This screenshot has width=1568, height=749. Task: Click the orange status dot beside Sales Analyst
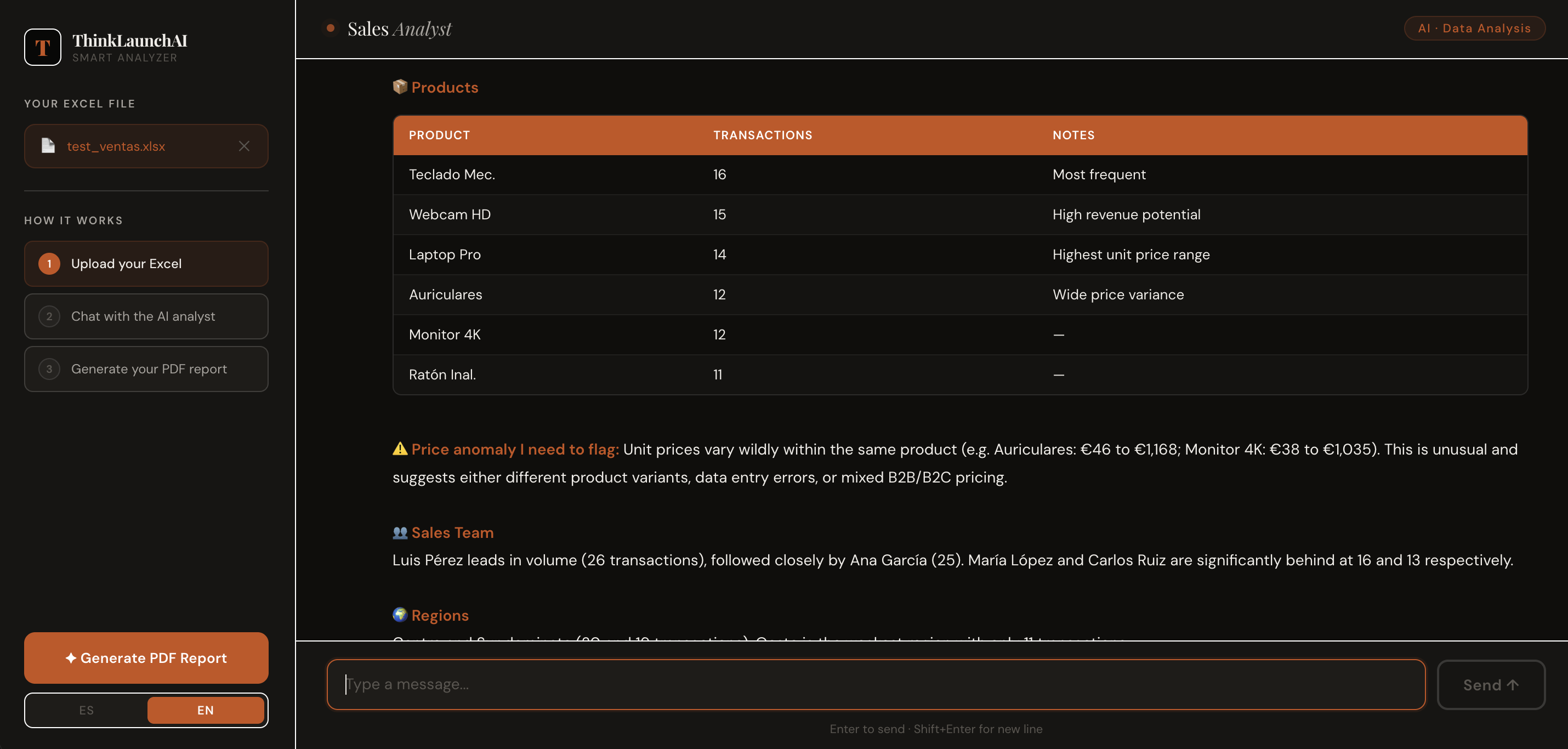(x=331, y=28)
